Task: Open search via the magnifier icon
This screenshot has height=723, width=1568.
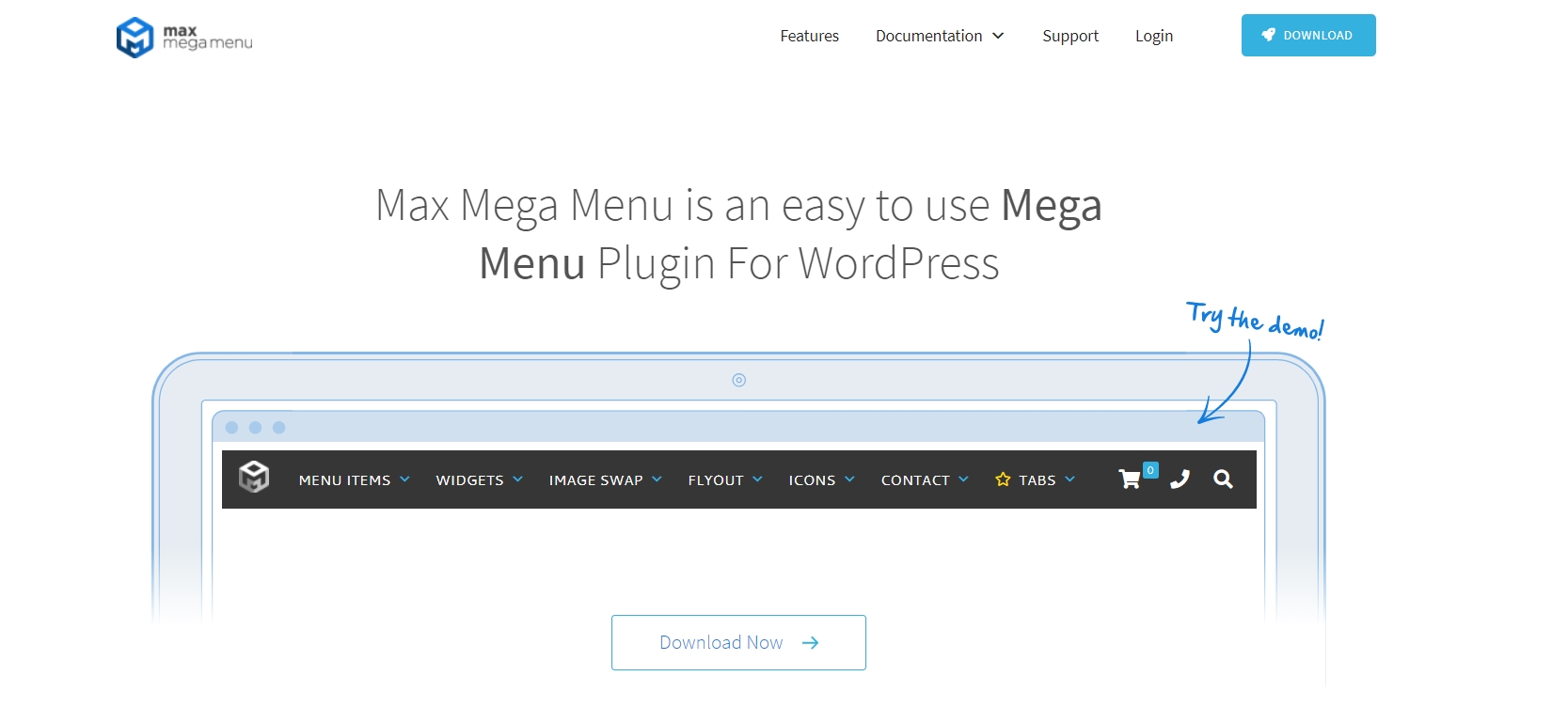Action: pyautogui.click(x=1223, y=479)
